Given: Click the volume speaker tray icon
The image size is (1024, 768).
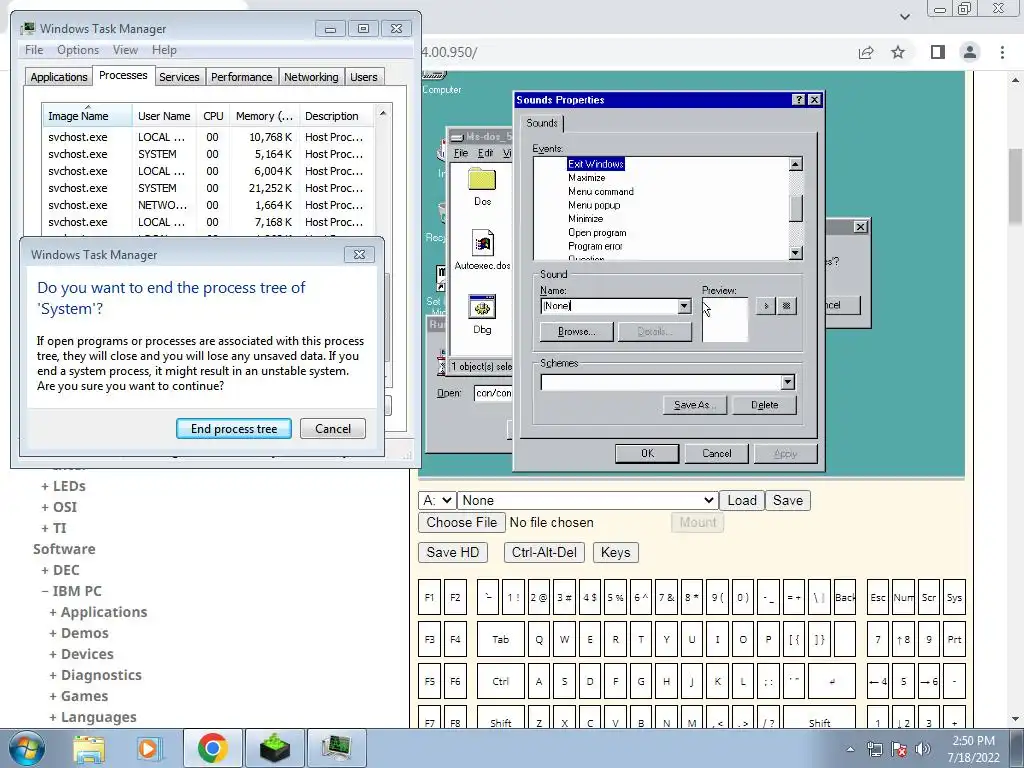Looking at the screenshot, I should coord(923,749).
